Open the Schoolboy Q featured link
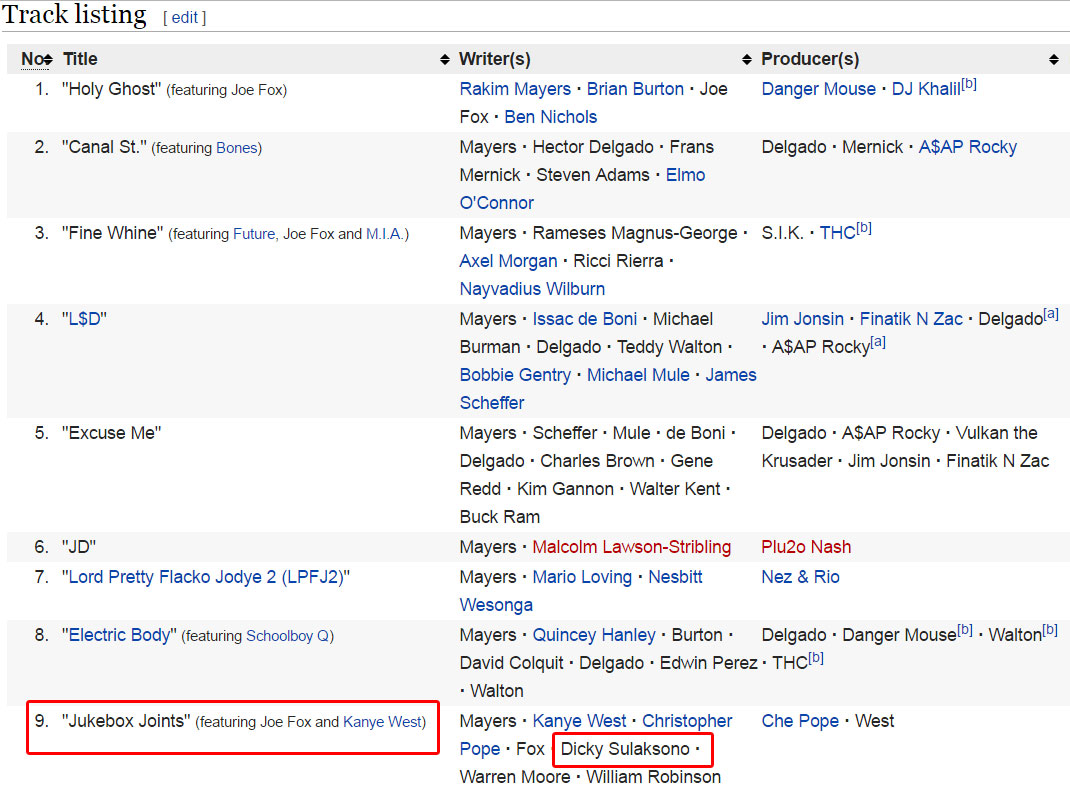1070x789 pixels. tap(287, 636)
